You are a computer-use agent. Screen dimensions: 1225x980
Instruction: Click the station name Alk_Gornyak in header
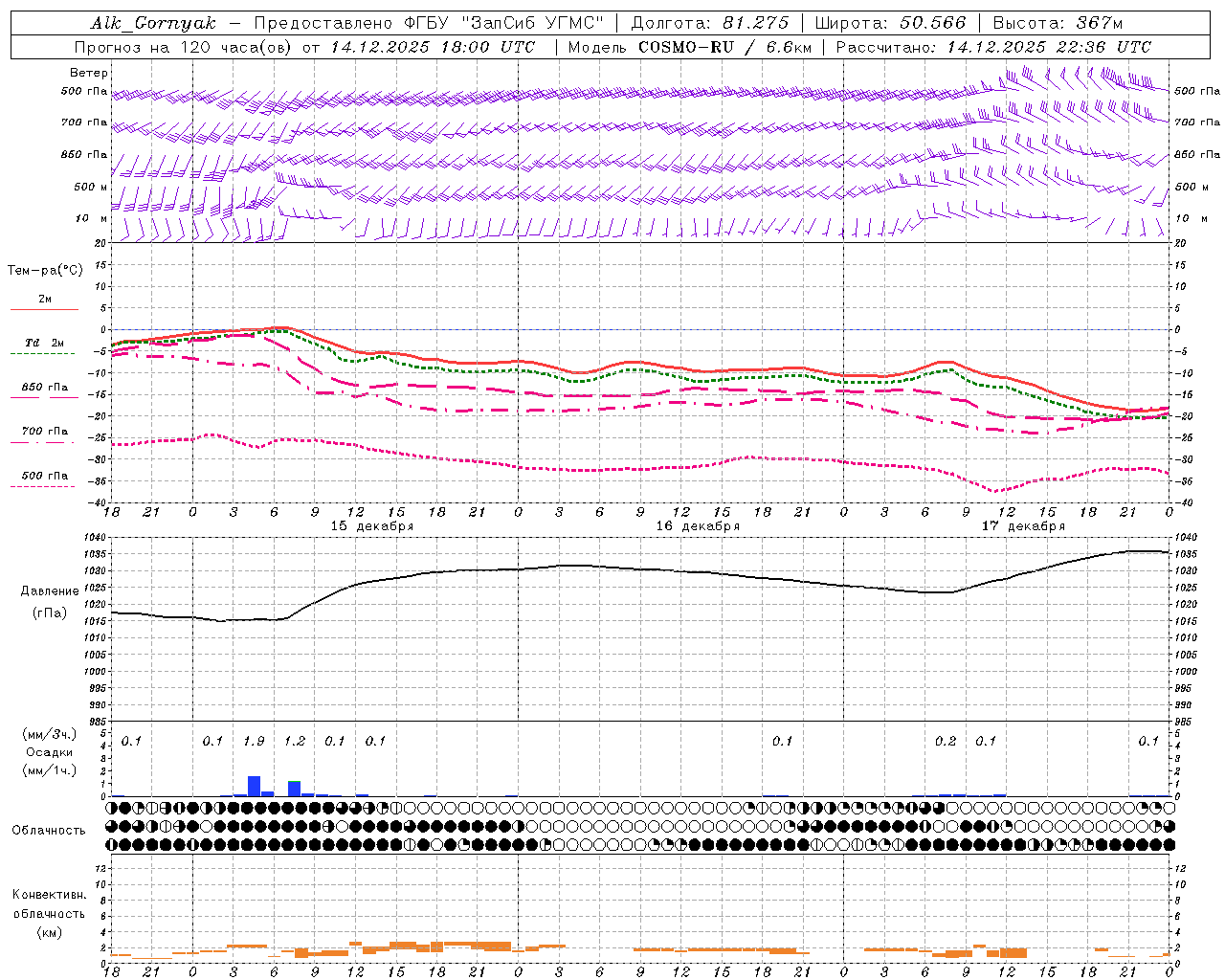pyautogui.click(x=153, y=23)
